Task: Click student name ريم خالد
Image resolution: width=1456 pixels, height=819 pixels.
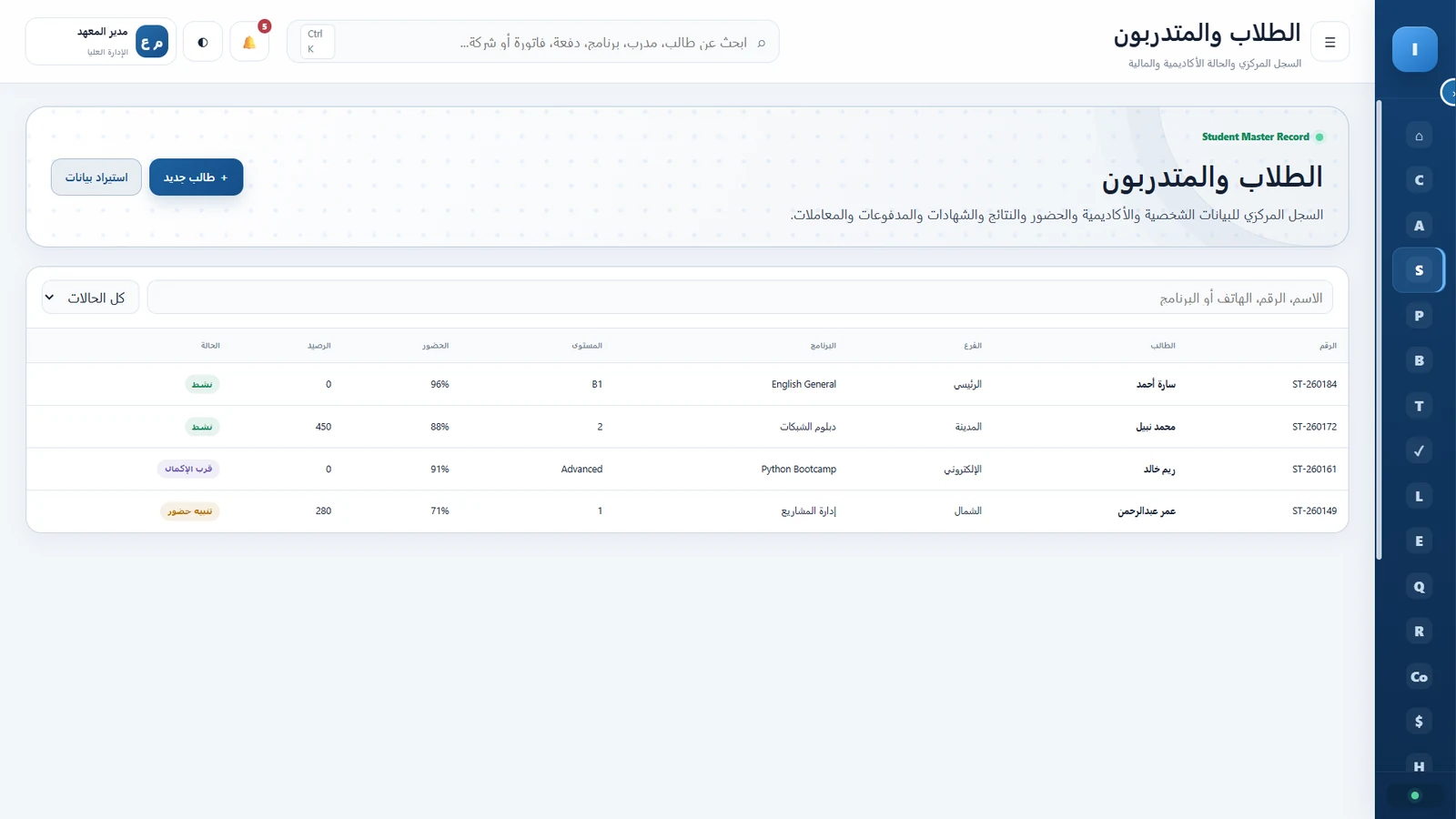Action: 1159,470
